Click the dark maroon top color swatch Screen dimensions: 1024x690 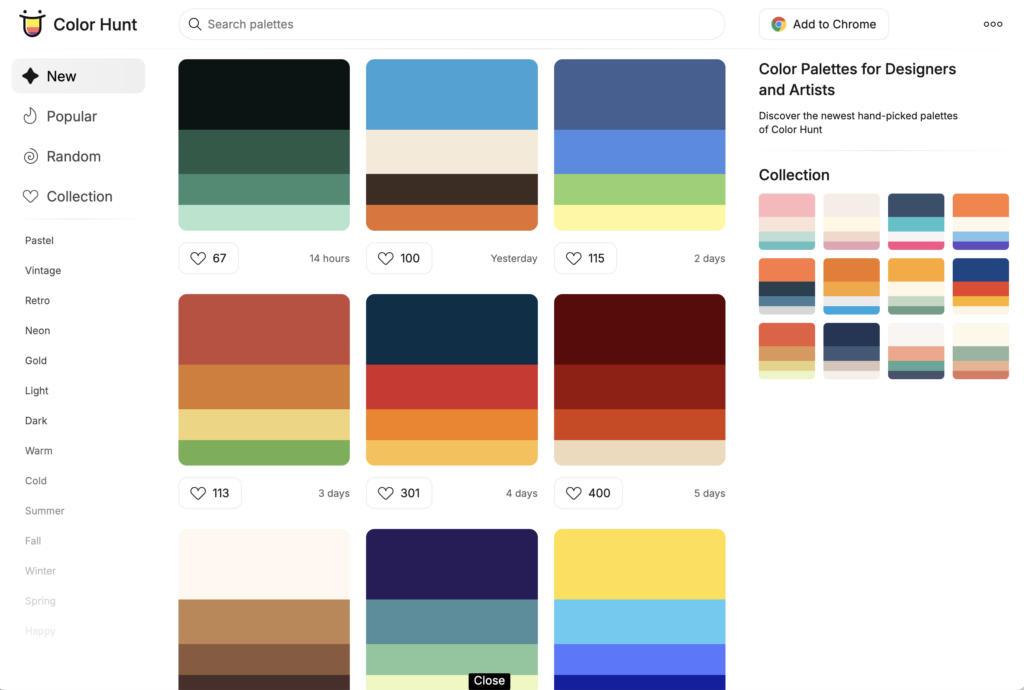(639, 329)
